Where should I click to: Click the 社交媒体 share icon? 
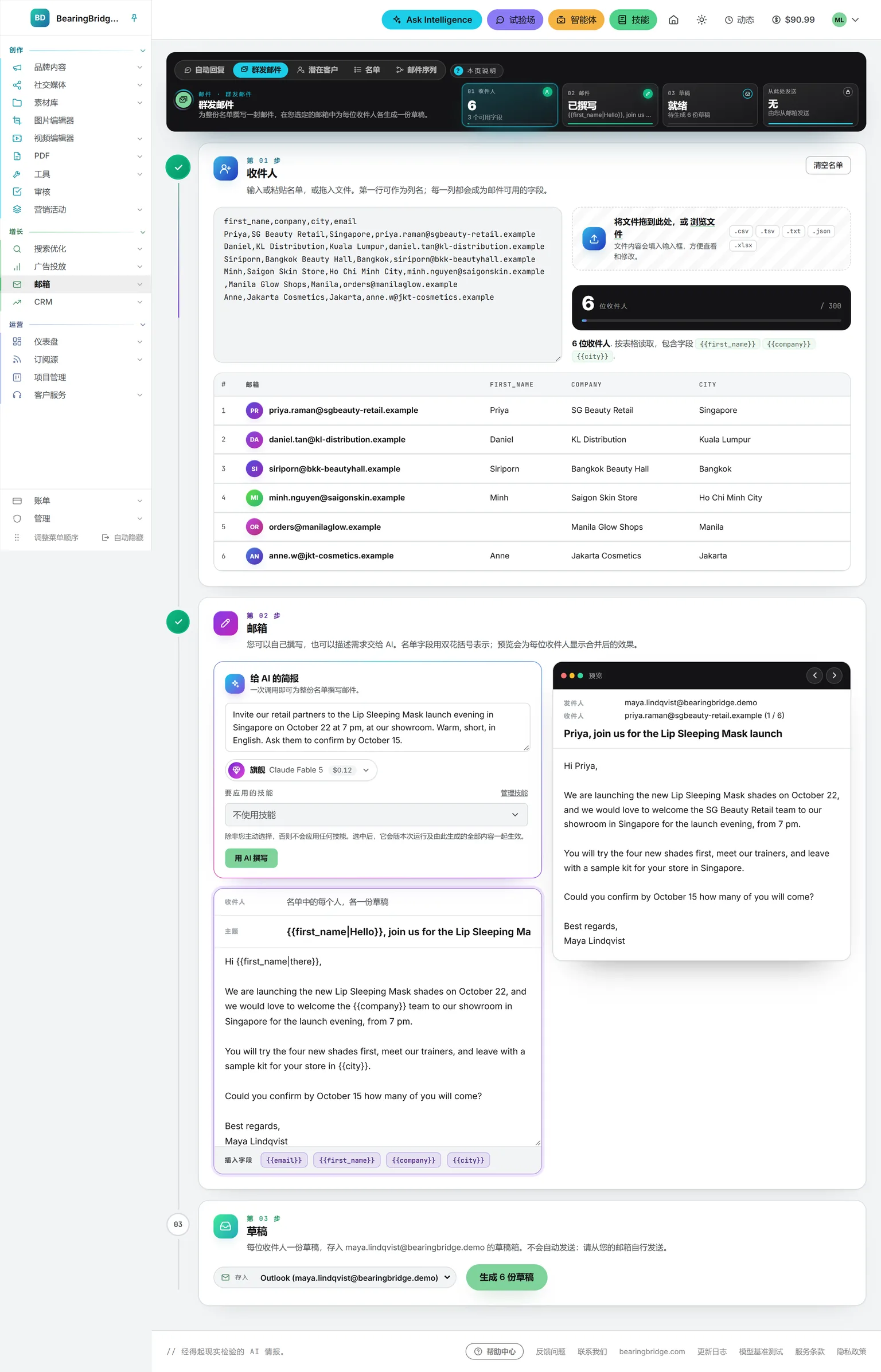[17, 85]
